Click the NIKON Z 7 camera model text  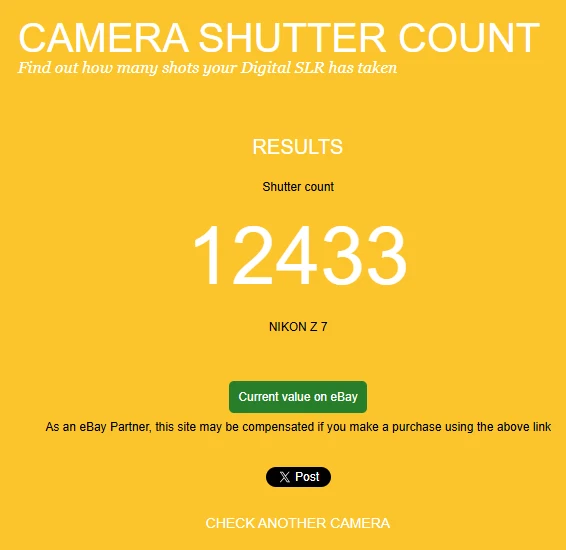pos(298,327)
